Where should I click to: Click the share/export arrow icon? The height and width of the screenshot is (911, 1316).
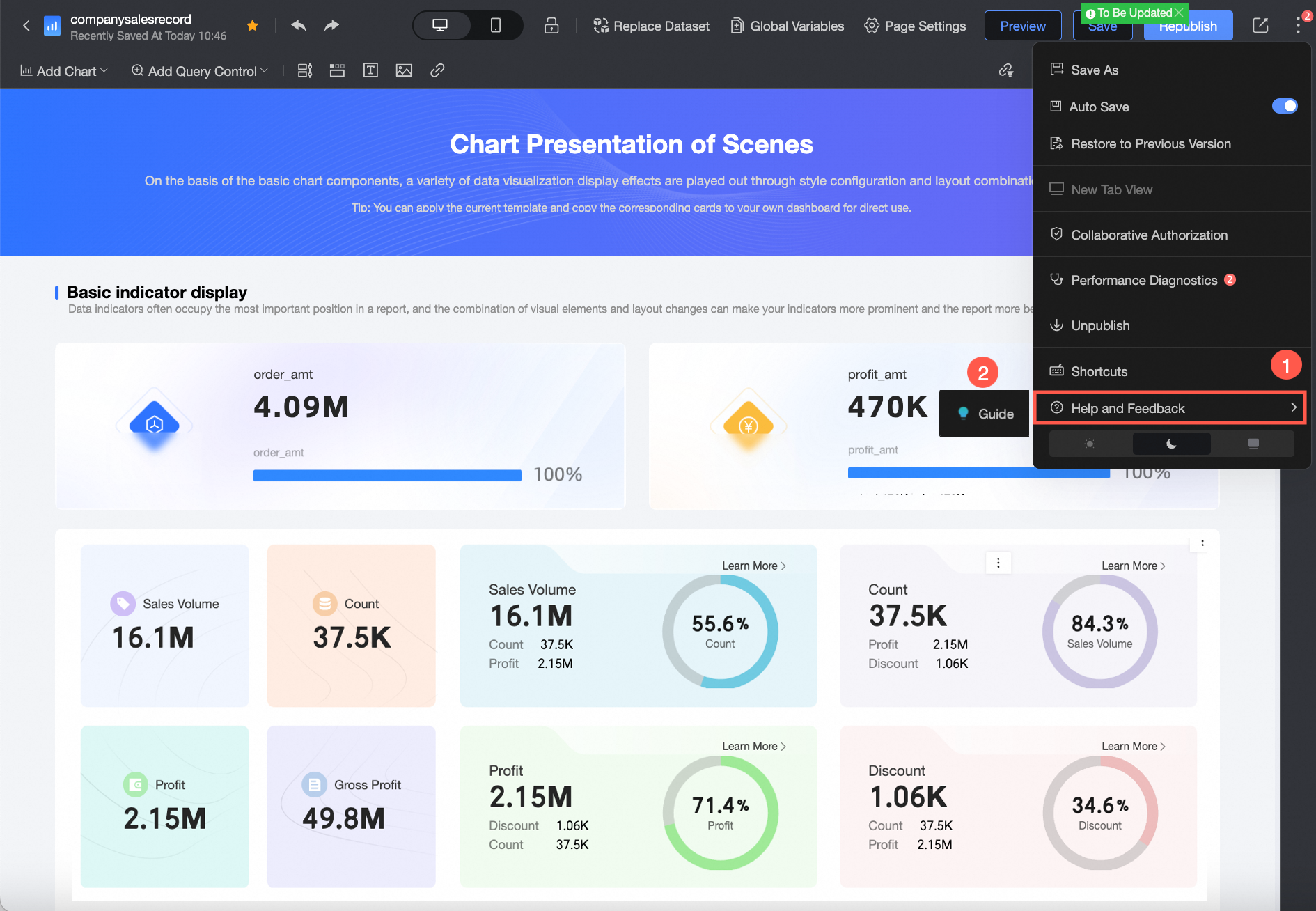pyautogui.click(x=1260, y=26)
